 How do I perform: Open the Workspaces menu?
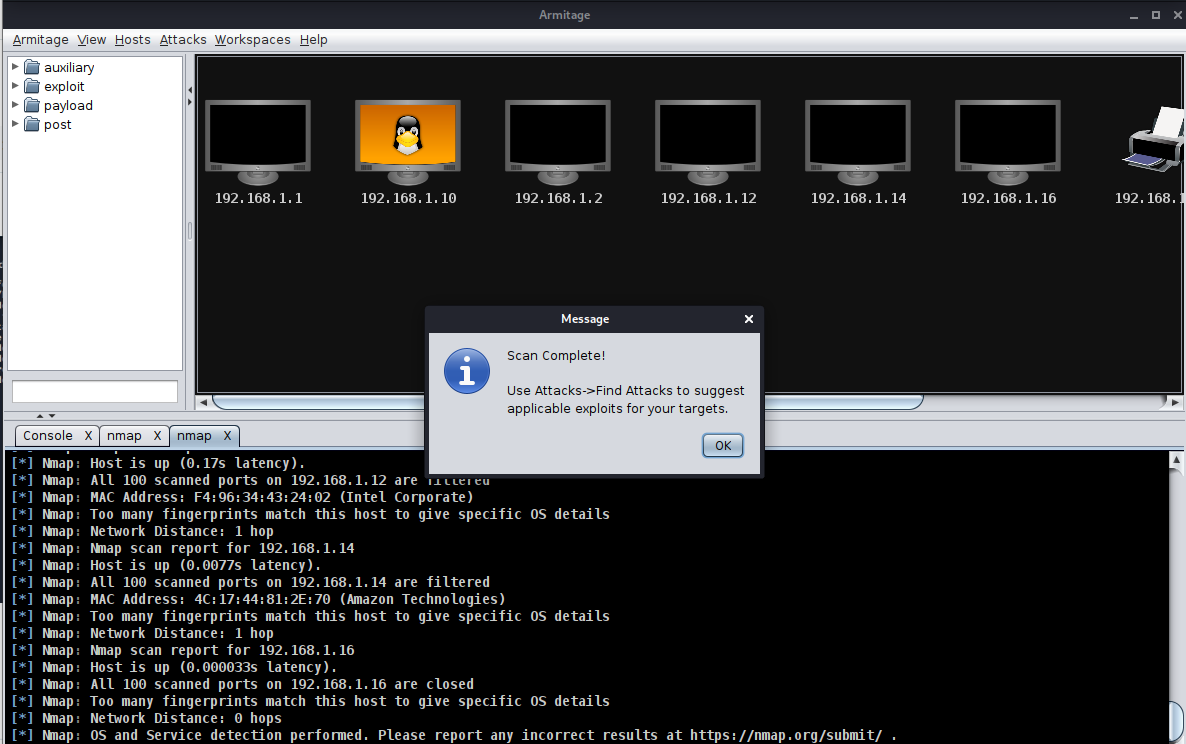pyautogui.click(x=253, y=39)
